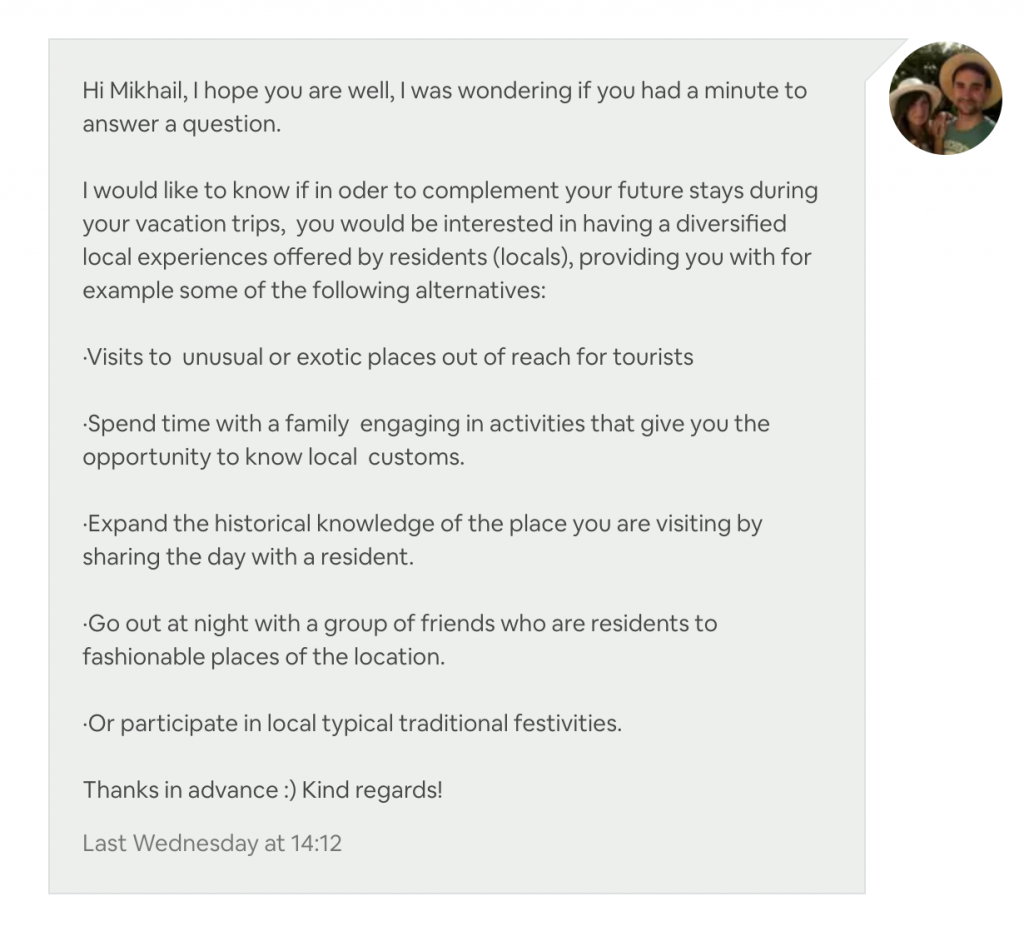1024x951 pixels.
Task: Select the 'answer a question' text line
Action: [182, 124]
